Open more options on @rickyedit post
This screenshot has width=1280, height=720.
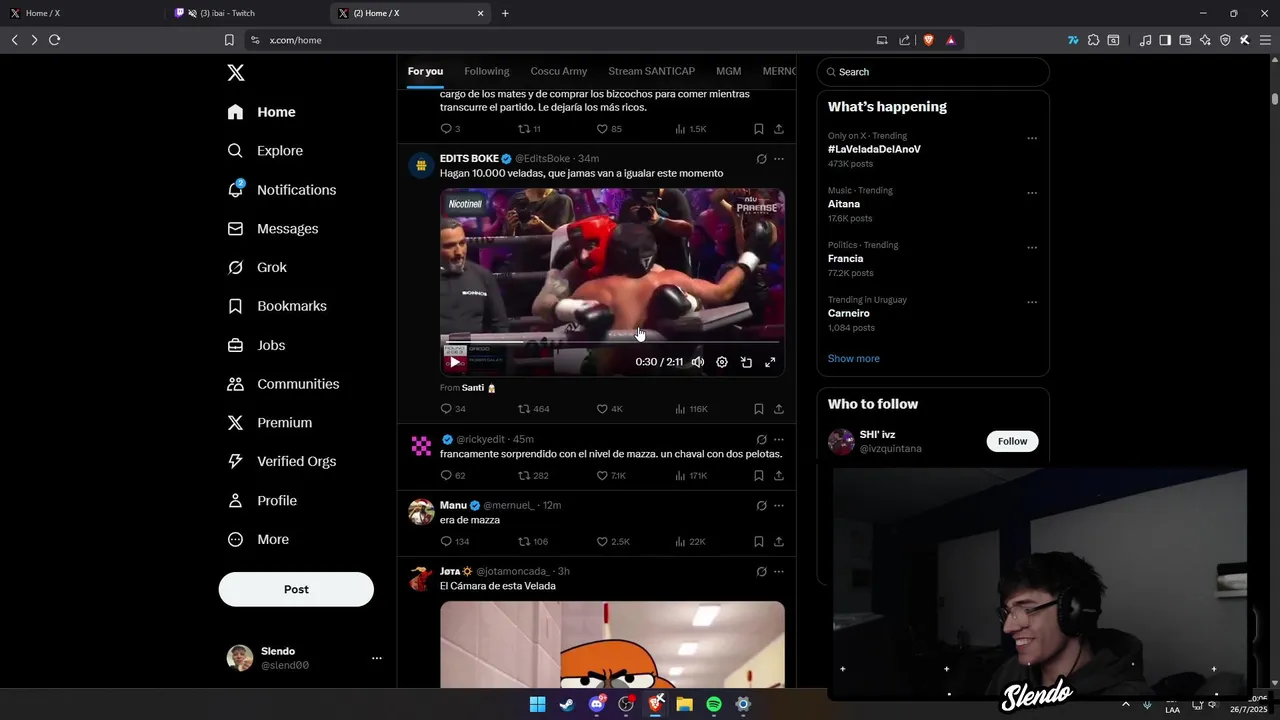(x=779, y=439)
